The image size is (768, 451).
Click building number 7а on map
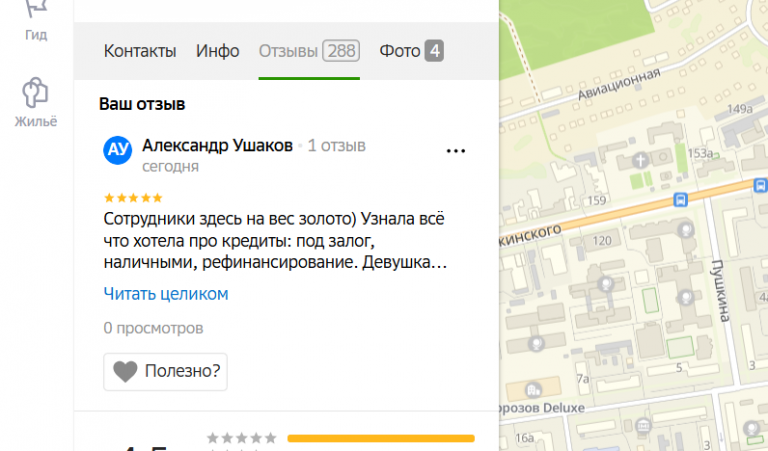click(583, 379)
